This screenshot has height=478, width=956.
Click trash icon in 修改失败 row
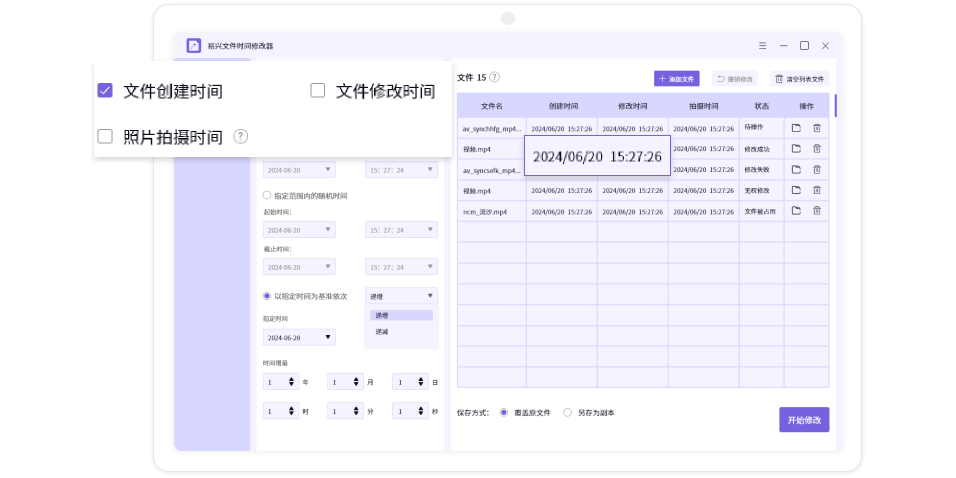(817, 169)
